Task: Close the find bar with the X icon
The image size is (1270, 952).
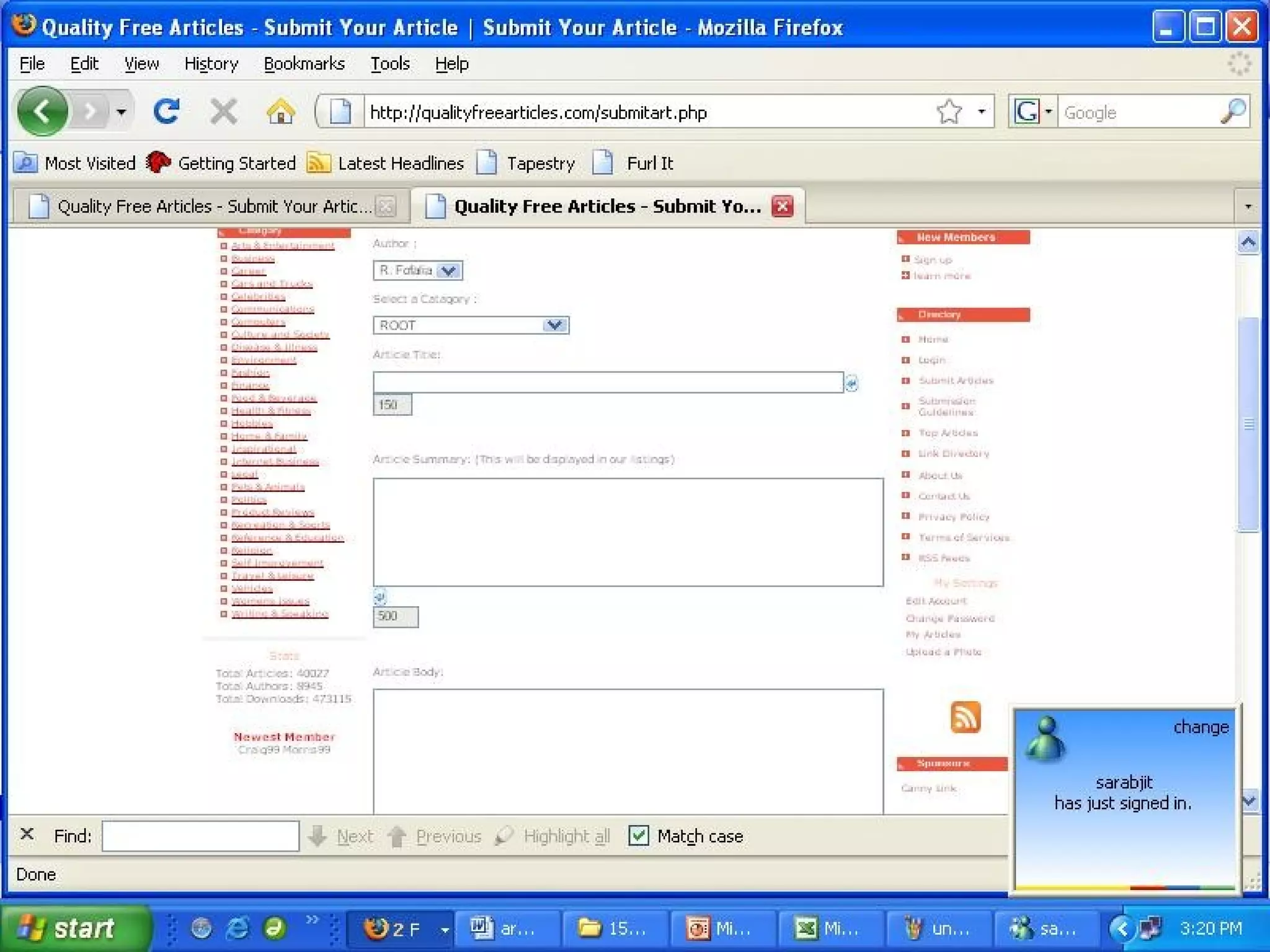Action: (27, 834)
